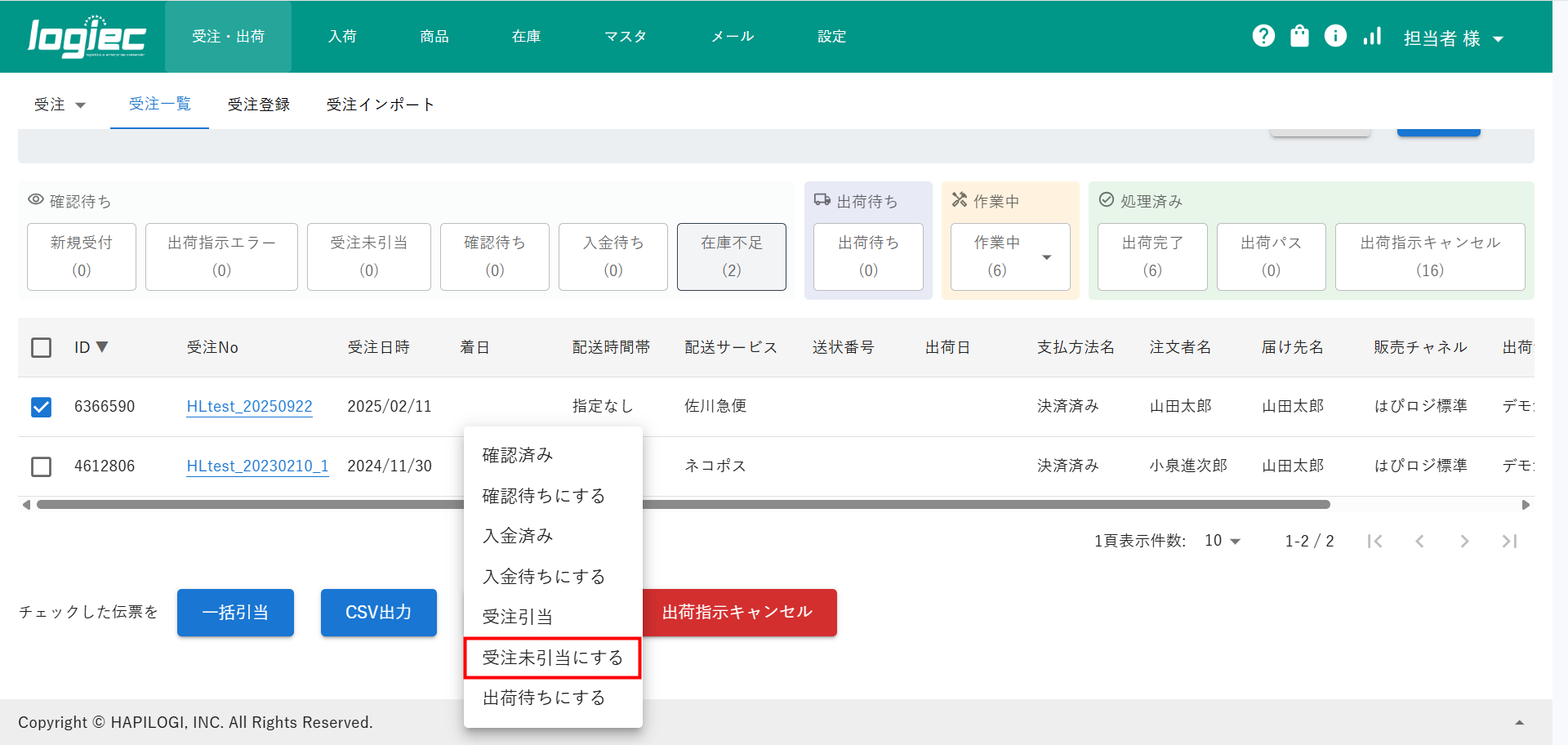
Task: Click the horizontal table scrollbar
Action: [980, 505]
